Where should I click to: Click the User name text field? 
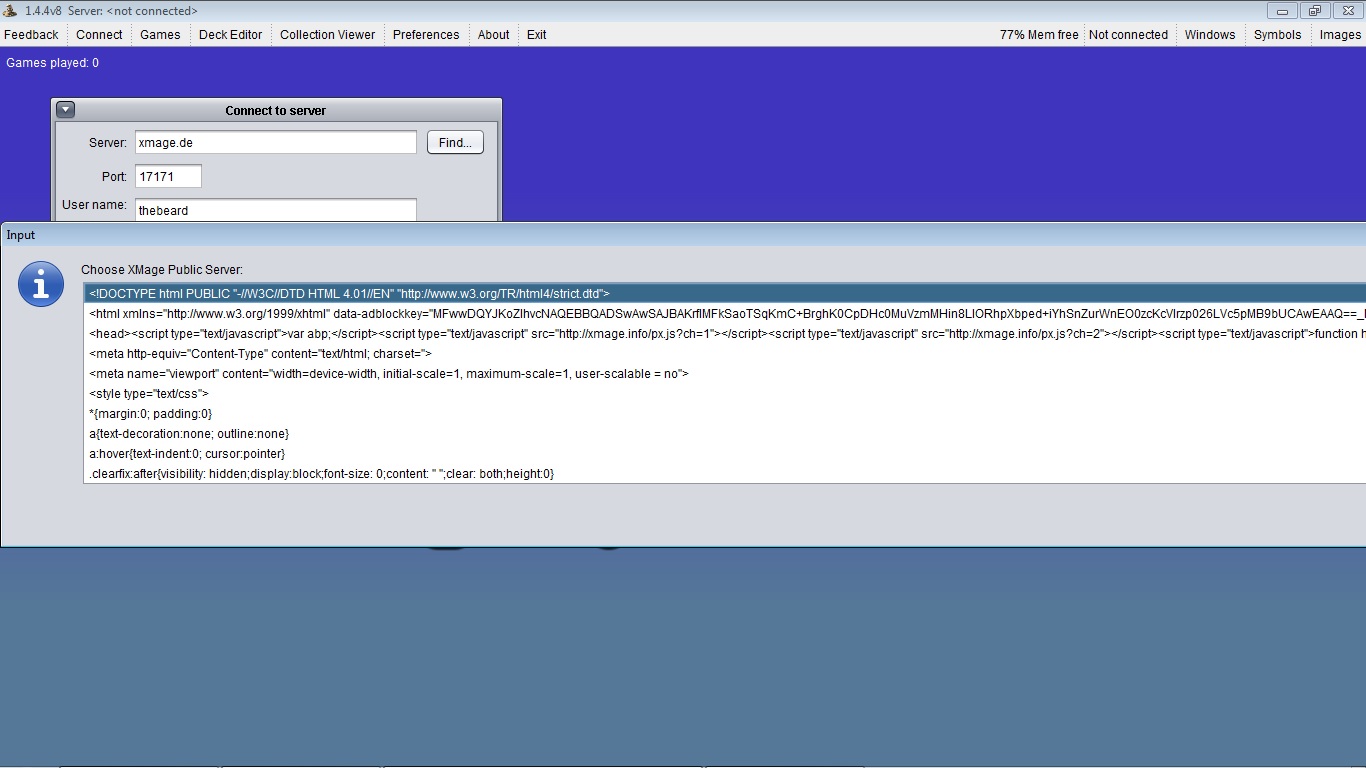tap(275, 210)
